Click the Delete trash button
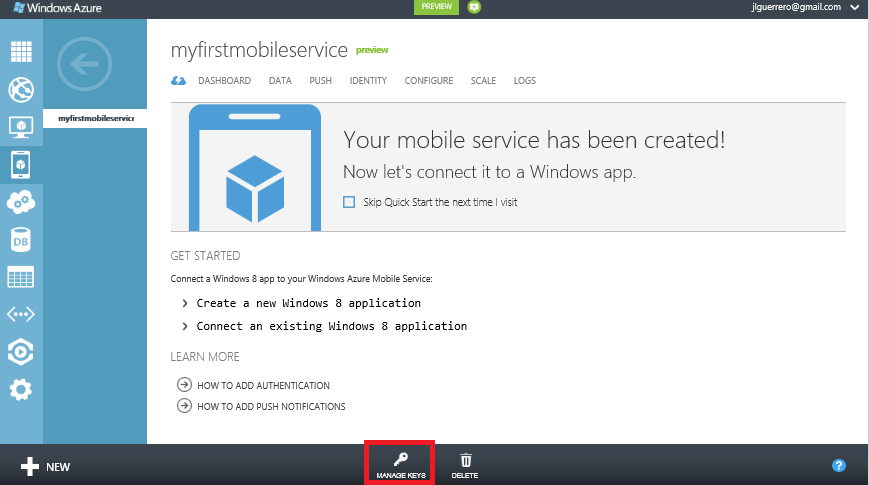The width and height of the screenshot is (869, 485). [x=465, y=464]
